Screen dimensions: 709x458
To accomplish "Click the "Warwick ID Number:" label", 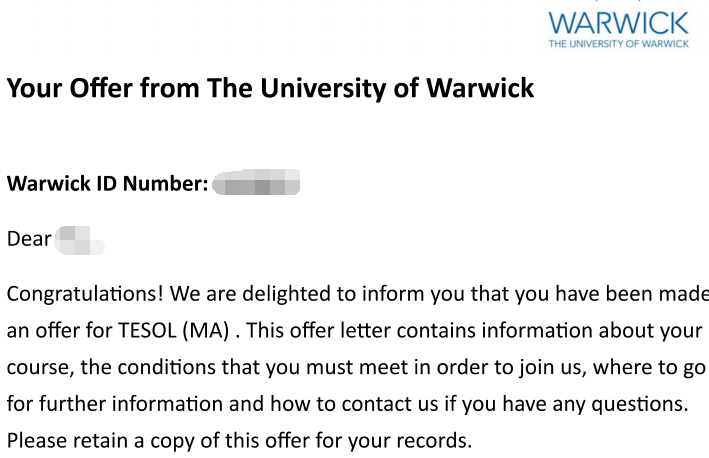I will coord(108,184).
